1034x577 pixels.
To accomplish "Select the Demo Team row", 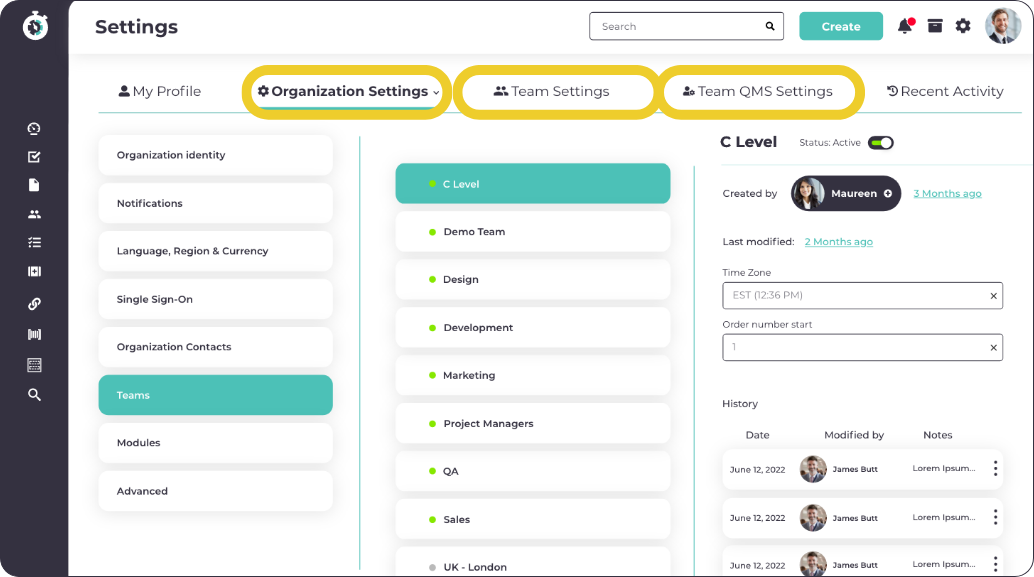I will coord(533,231).
